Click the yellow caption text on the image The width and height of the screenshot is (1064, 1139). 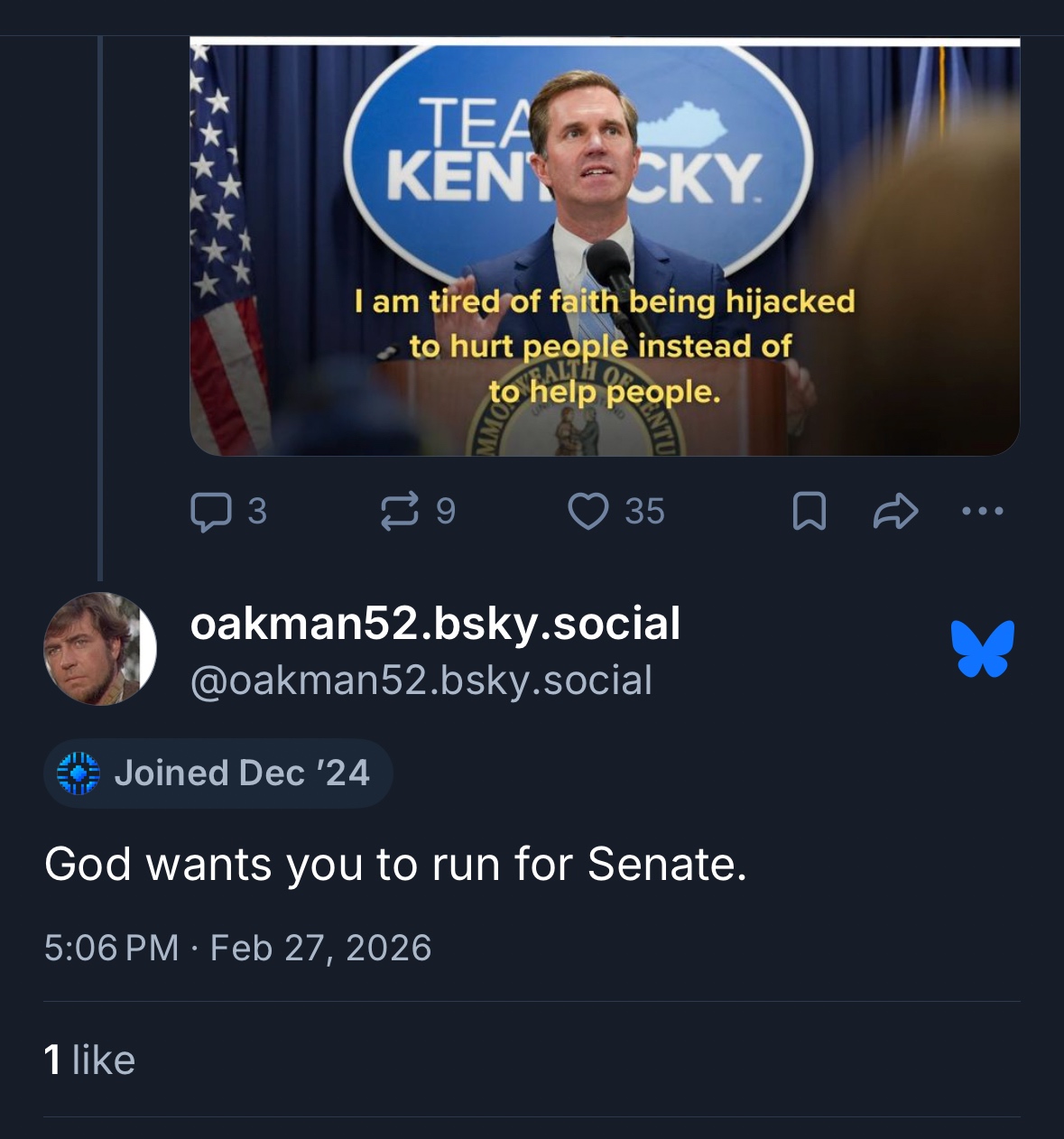coord(605,347)
